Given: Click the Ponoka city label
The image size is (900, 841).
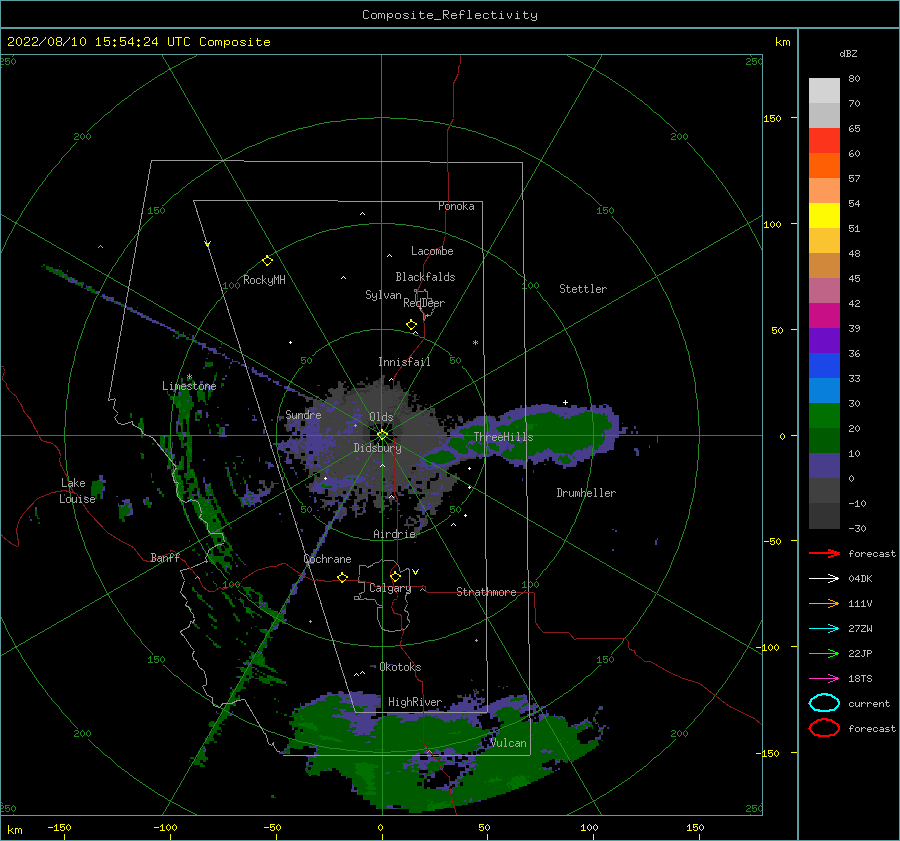Looking at the screenshot, I should point(456,206).
